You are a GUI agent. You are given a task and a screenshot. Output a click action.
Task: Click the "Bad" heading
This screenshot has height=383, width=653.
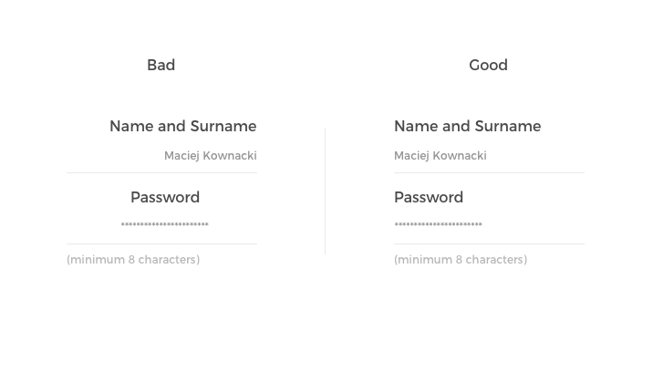click(161, 65)
